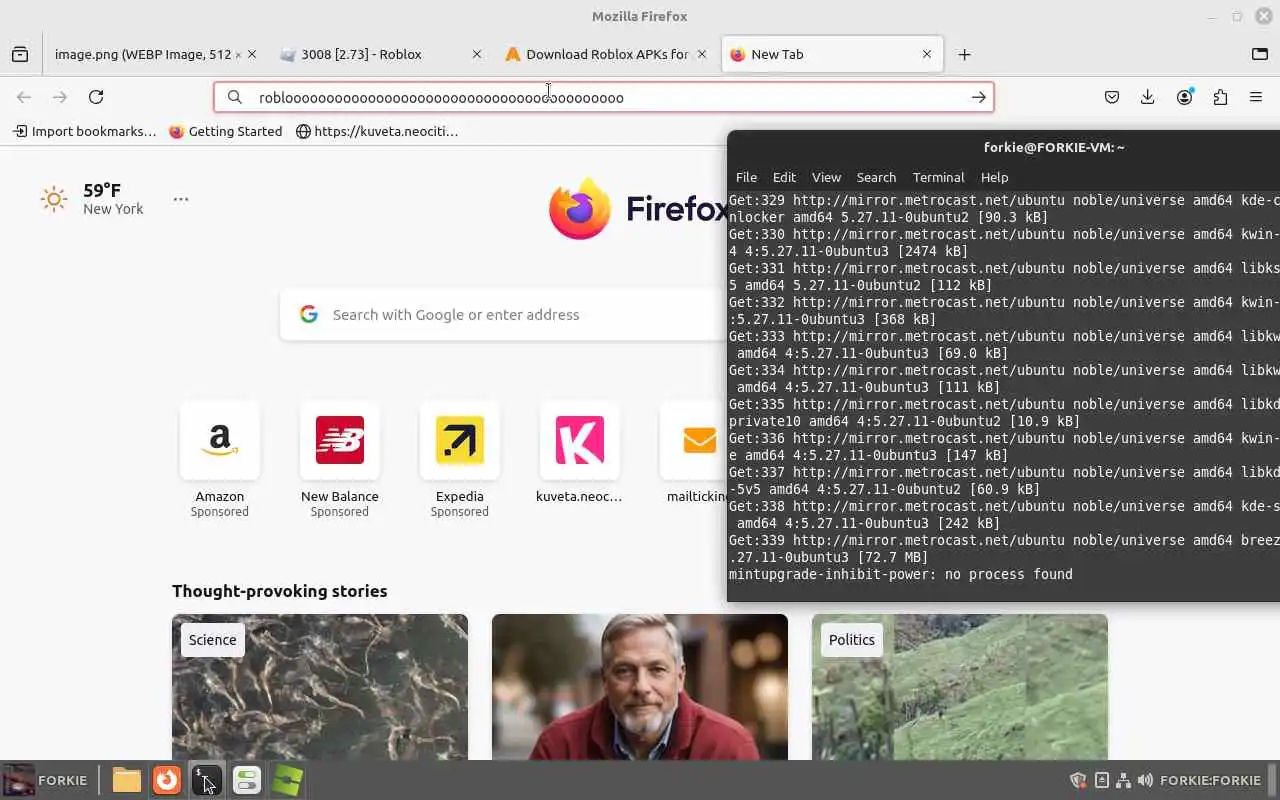Click terminal title forkie@FORKIE-VM
1280x800 pixels.
click(x=1054, y=147)
